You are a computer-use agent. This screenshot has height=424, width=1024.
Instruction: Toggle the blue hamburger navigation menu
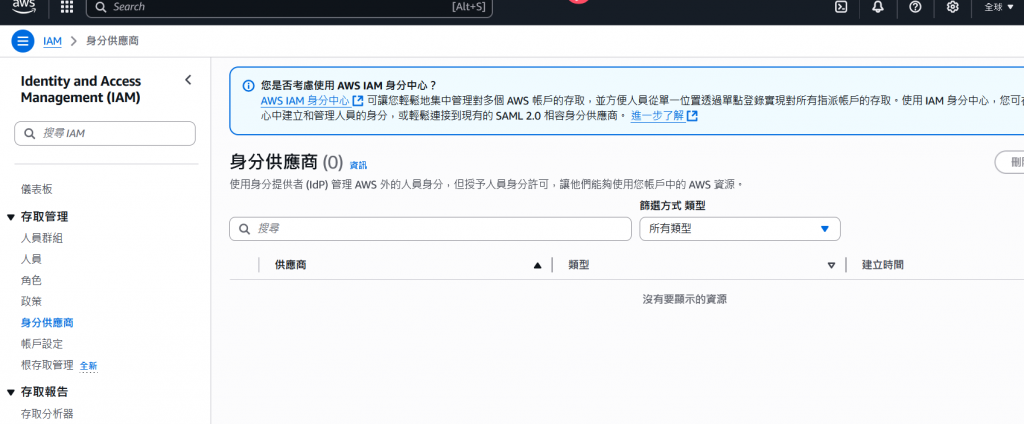pyautogui.click(x=23, y=41)
